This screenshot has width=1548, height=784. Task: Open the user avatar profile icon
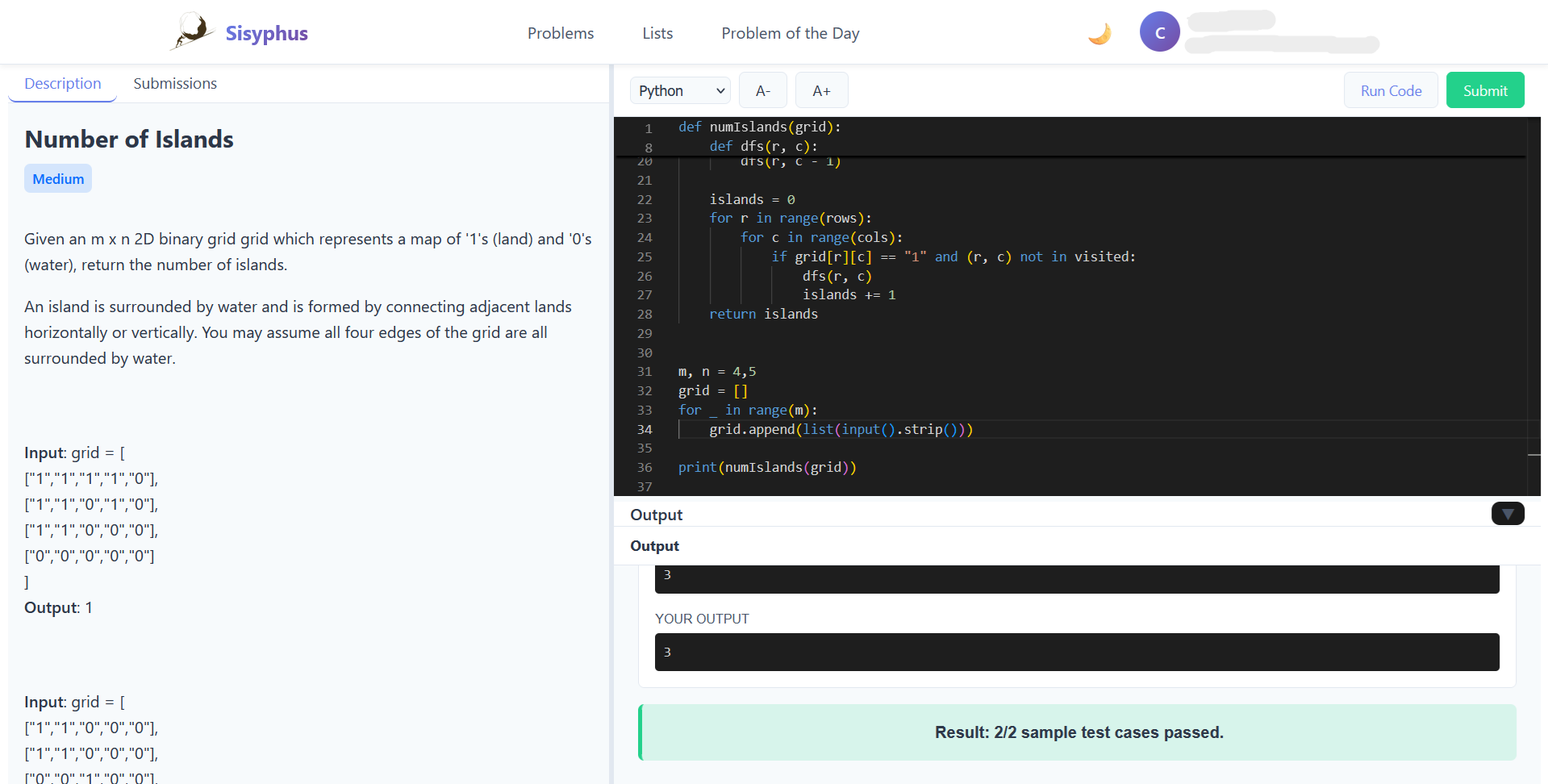click(x=1159, y=32)
